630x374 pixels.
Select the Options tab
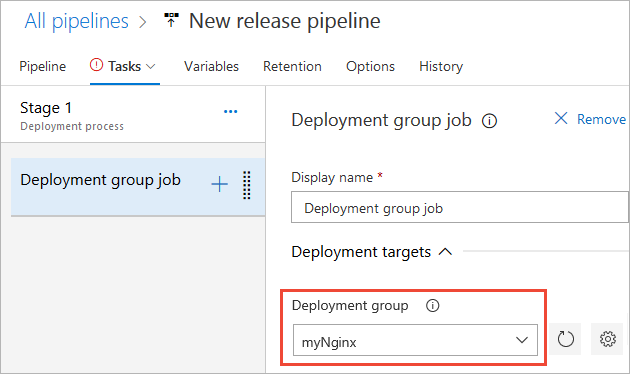tap(370, 66)
